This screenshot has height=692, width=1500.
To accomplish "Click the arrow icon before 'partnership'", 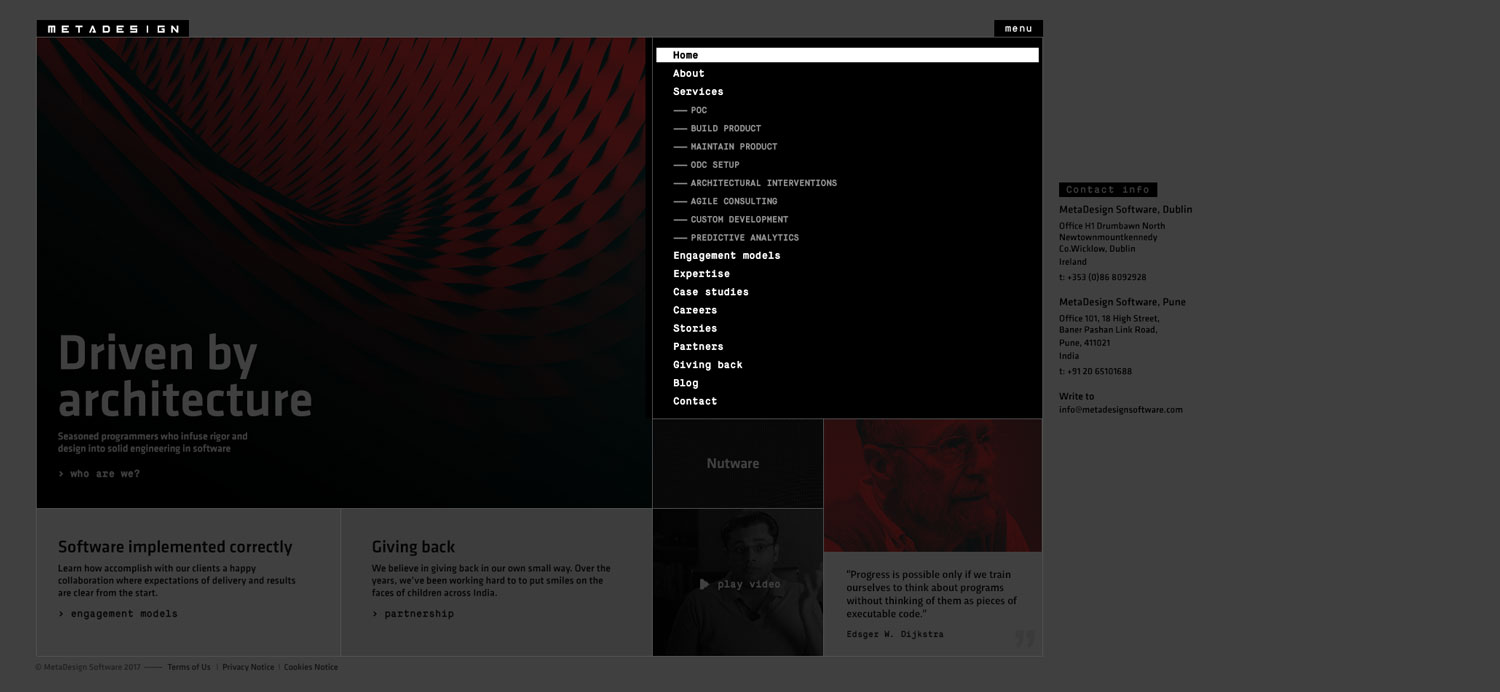I will [376, 613].
